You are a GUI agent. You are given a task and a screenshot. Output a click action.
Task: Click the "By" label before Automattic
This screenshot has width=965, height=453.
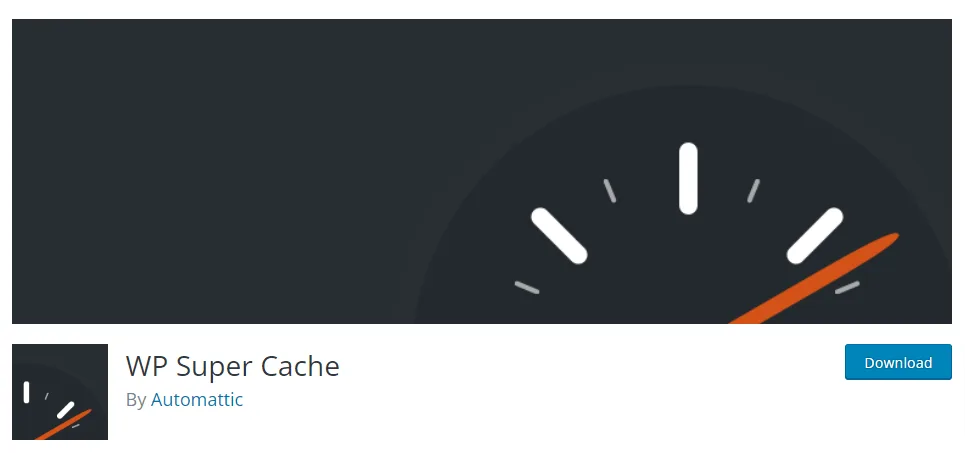click(x=136, y=400)
